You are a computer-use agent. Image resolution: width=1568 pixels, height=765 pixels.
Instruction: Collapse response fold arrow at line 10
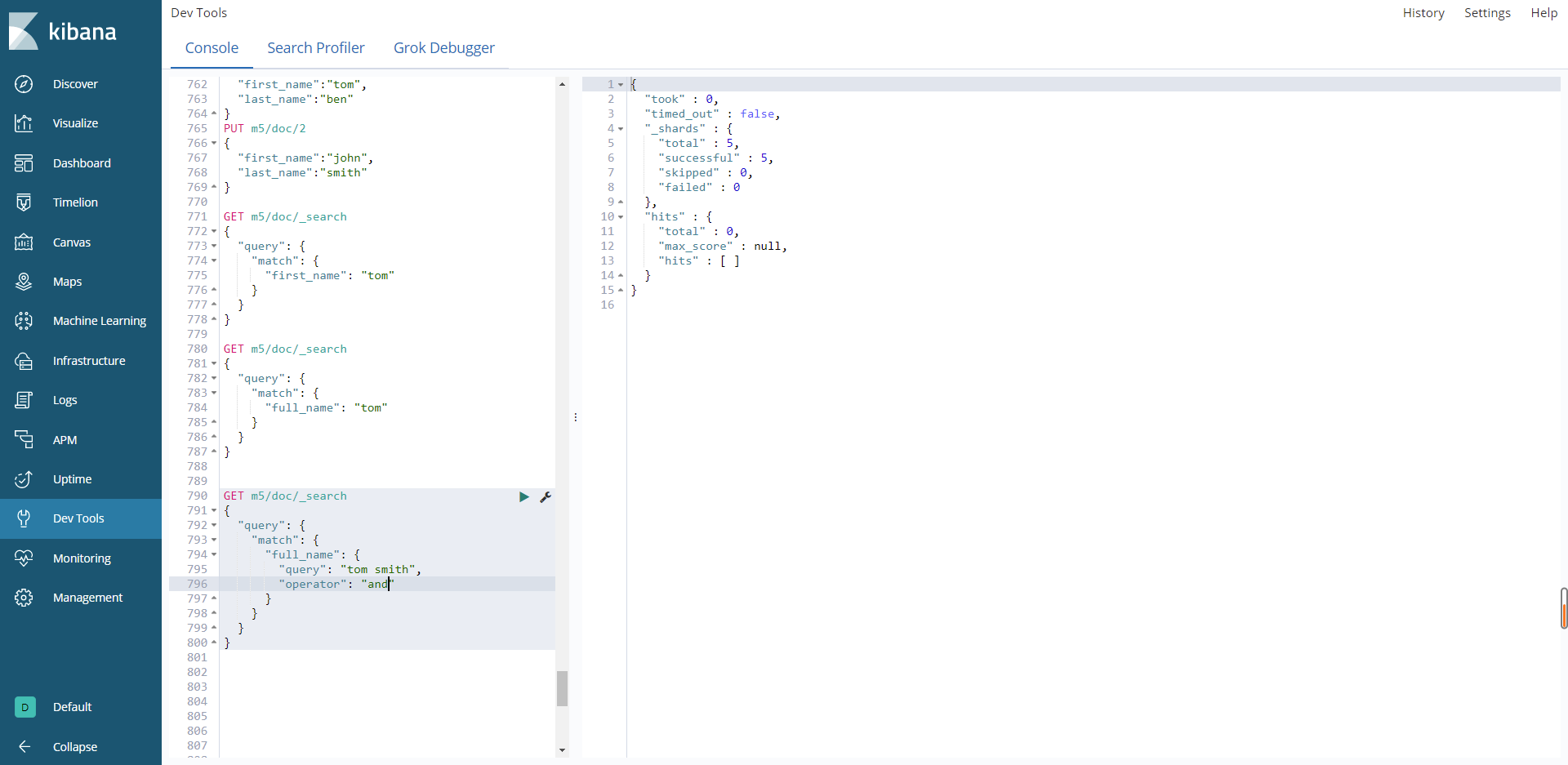tap(621, 217)
